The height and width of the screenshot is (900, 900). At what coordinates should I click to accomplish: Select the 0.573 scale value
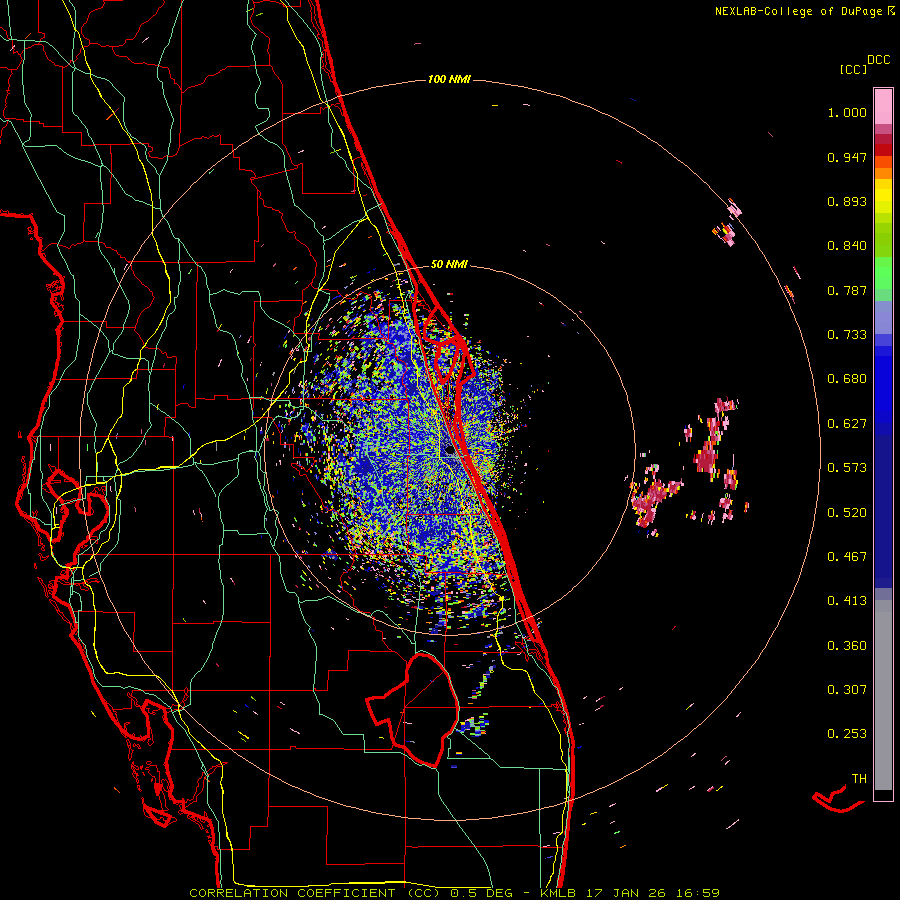click(x=847, y=468)
